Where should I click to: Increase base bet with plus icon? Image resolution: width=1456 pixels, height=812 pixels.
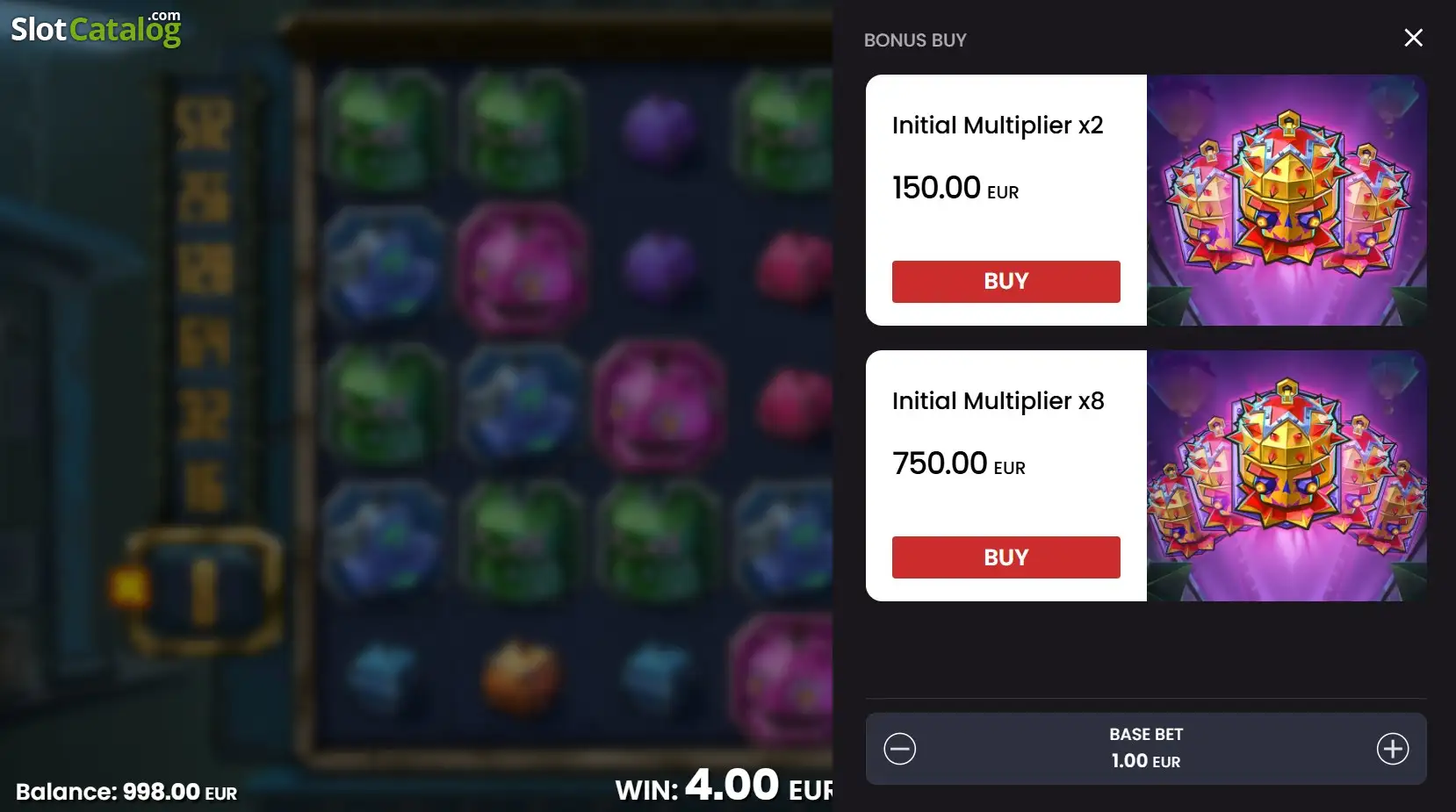pyautogui.click(x=1393, y=749)
